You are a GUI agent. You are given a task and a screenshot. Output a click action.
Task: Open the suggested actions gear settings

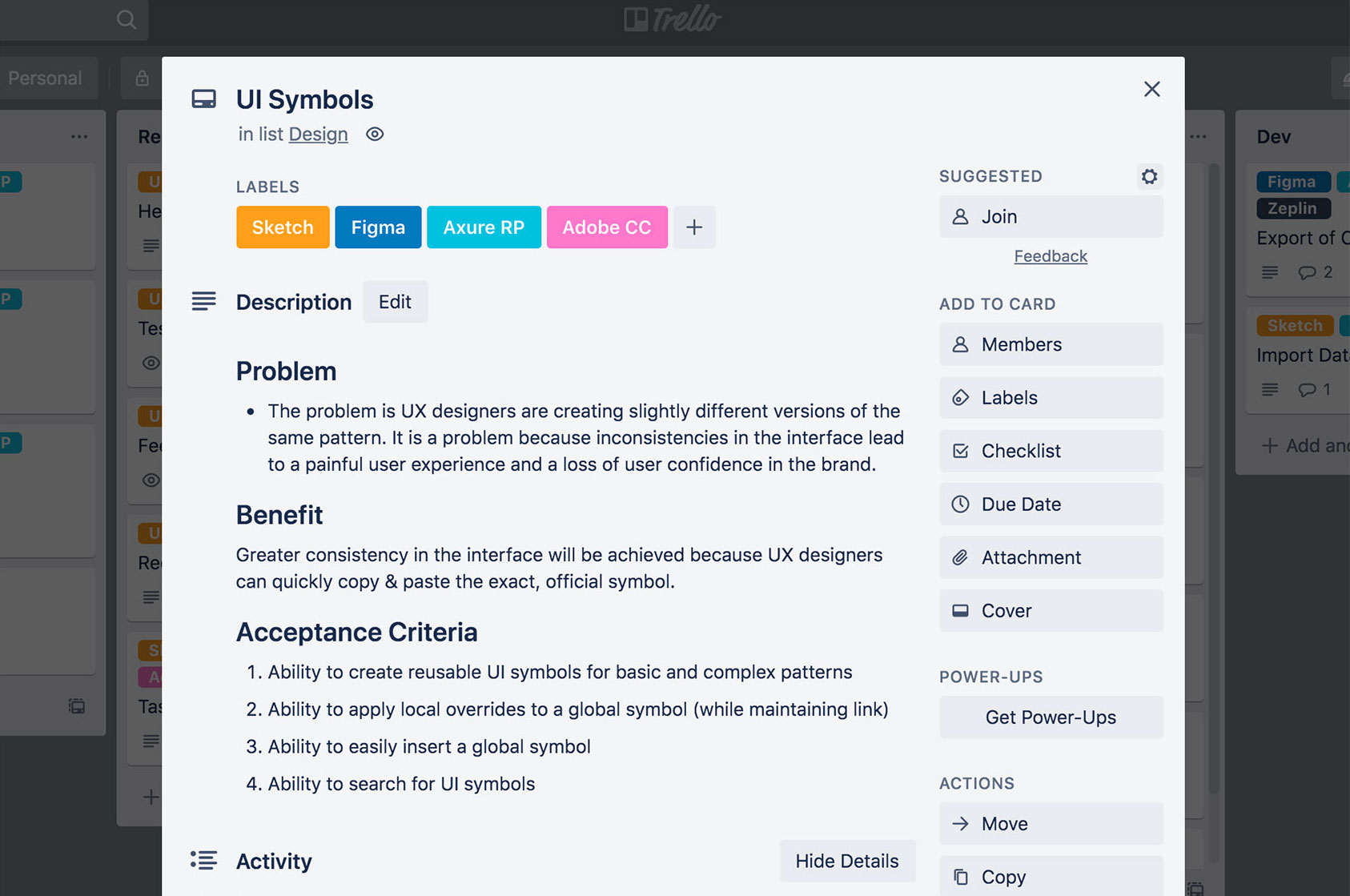point(1149,176)
